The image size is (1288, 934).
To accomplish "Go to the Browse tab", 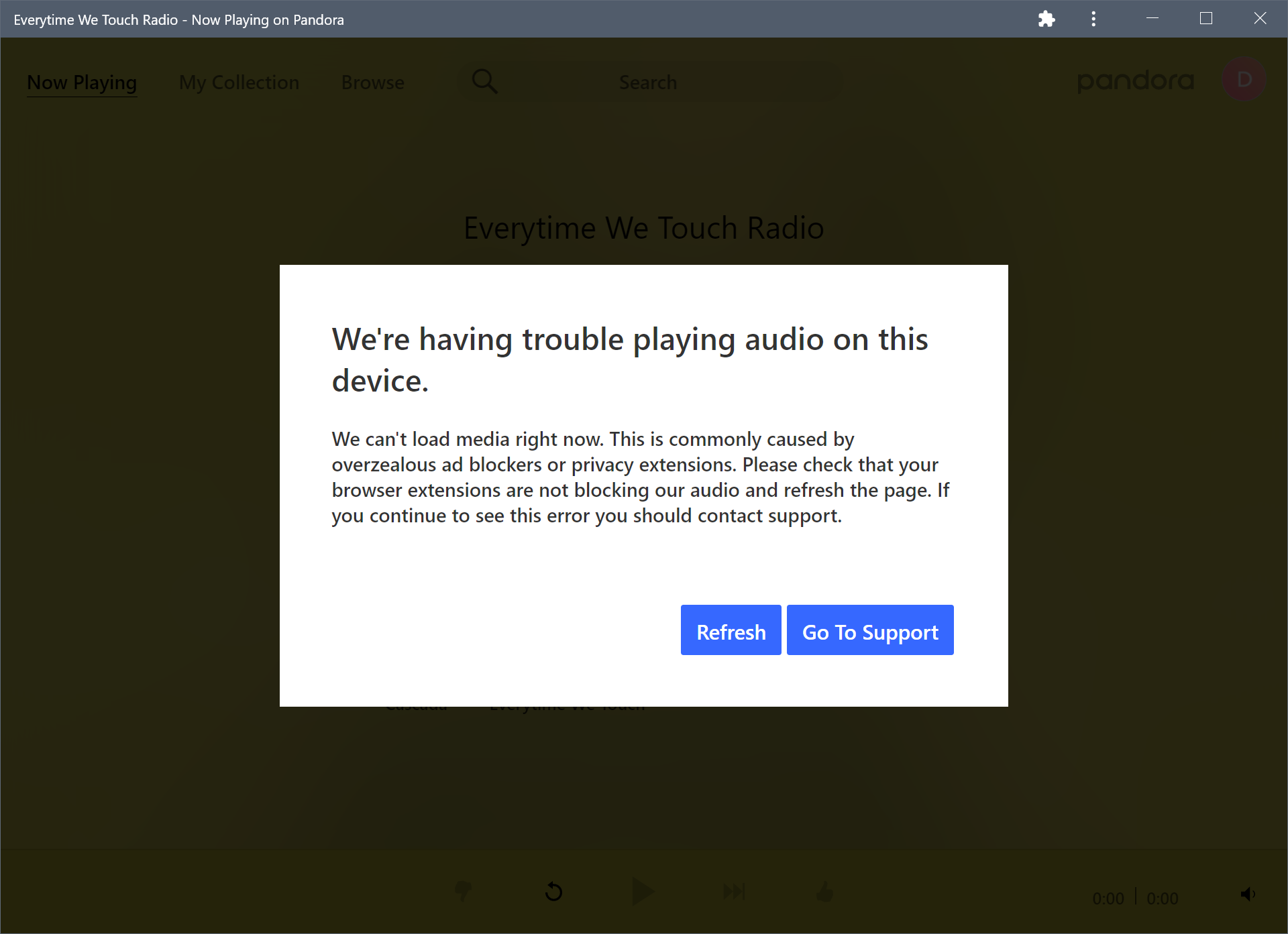I will click(372, 82).
